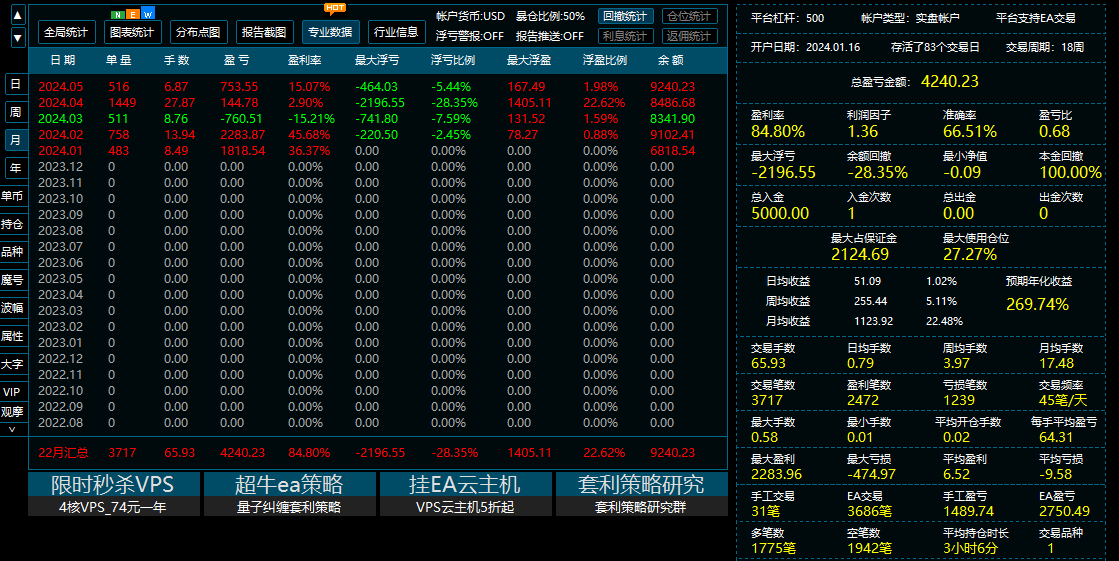Image resolution: width=1119 pixels, height=561 pixels.
Task: Select the 2024.05 row date
Action: point(61,86)
